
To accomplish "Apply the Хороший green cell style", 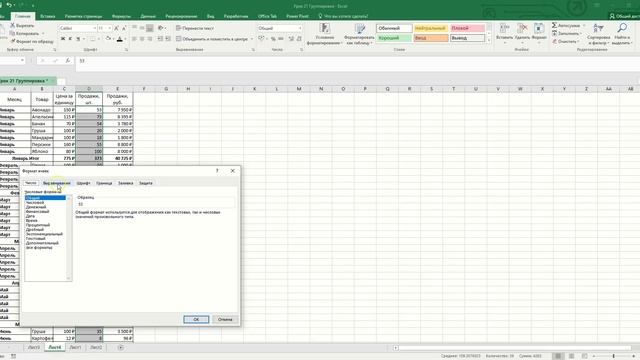I will pos(394,38).
